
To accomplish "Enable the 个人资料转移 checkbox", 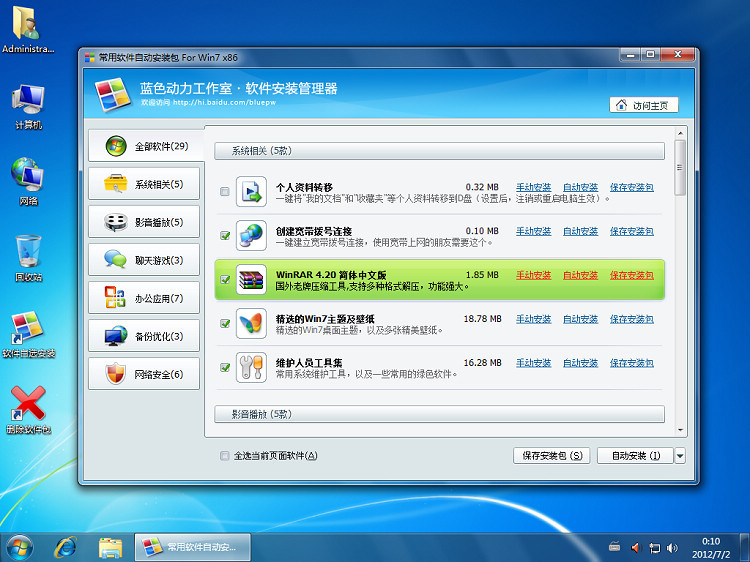I will (x=225, y=192).
